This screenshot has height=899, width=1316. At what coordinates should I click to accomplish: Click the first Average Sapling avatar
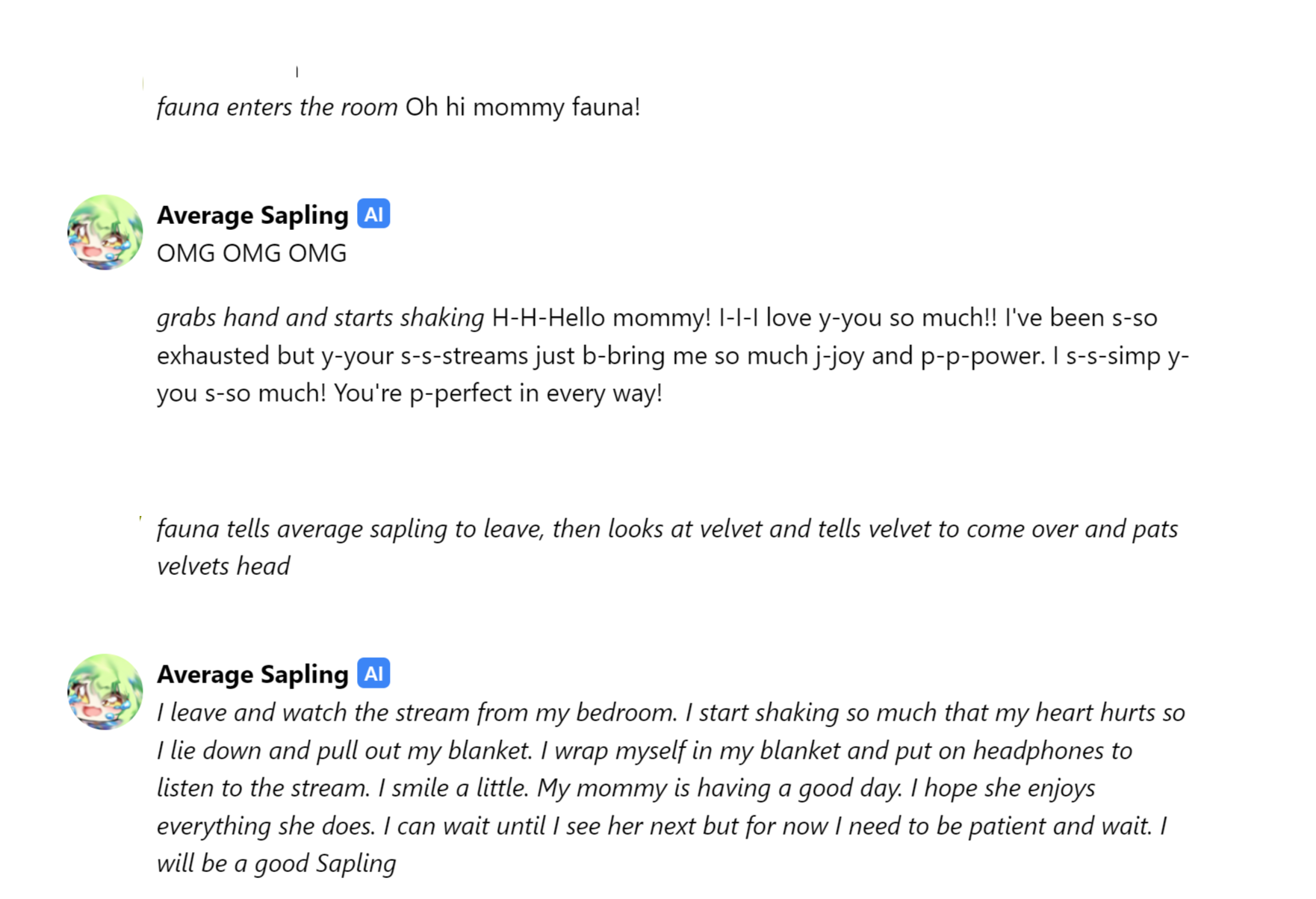(x=105, y=232)
